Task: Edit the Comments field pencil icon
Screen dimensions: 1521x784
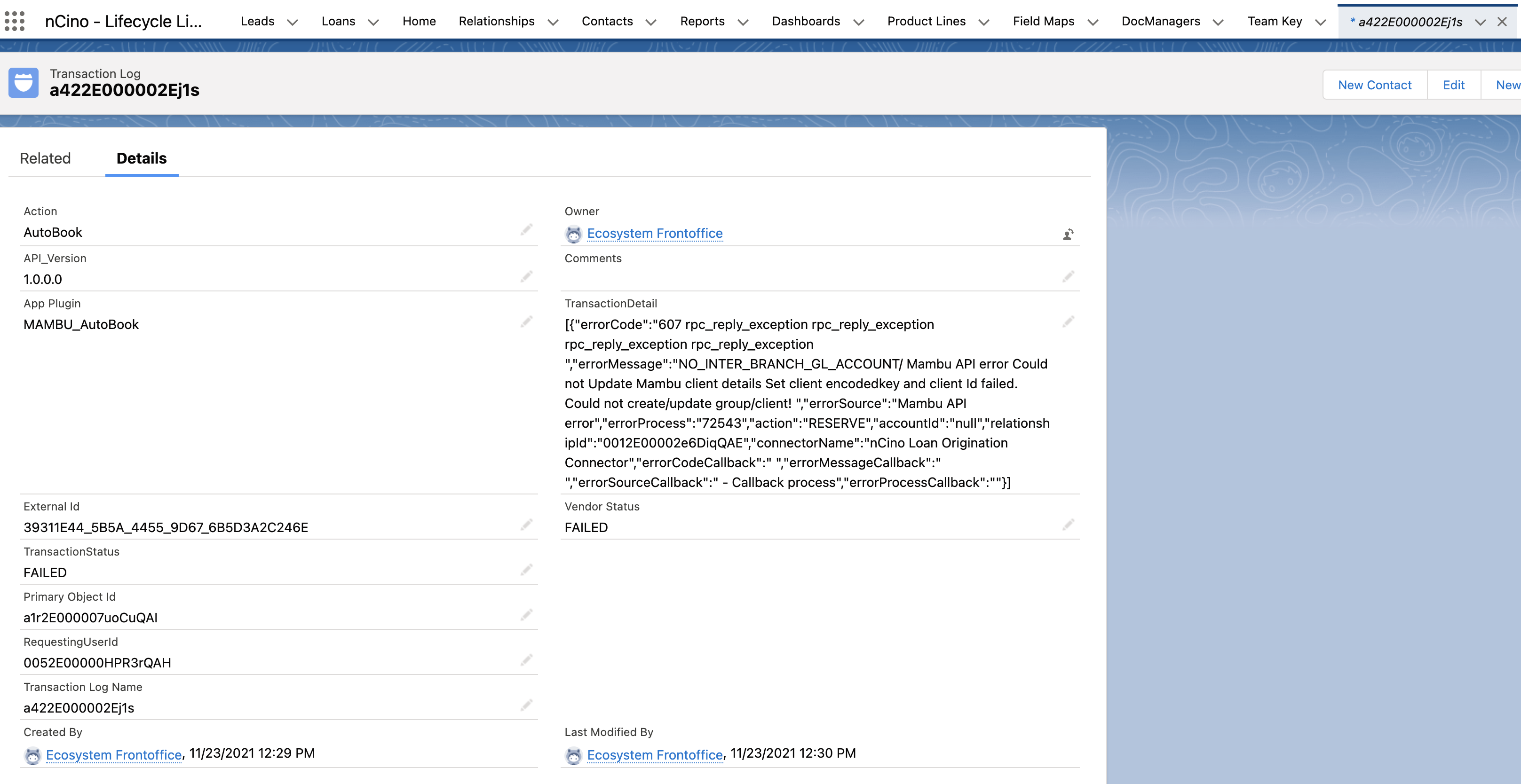Action: 1068,276
